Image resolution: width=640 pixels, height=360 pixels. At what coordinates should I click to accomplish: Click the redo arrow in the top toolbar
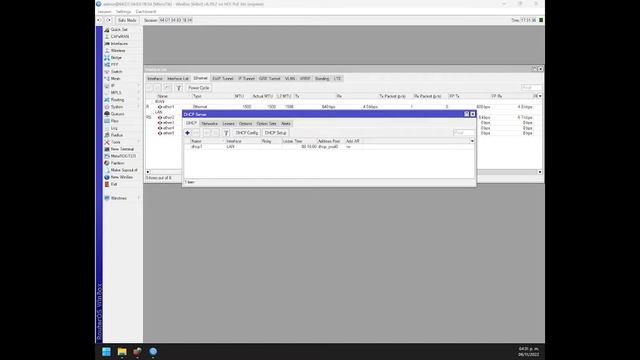pyautogui.click(x=109, y=20)
